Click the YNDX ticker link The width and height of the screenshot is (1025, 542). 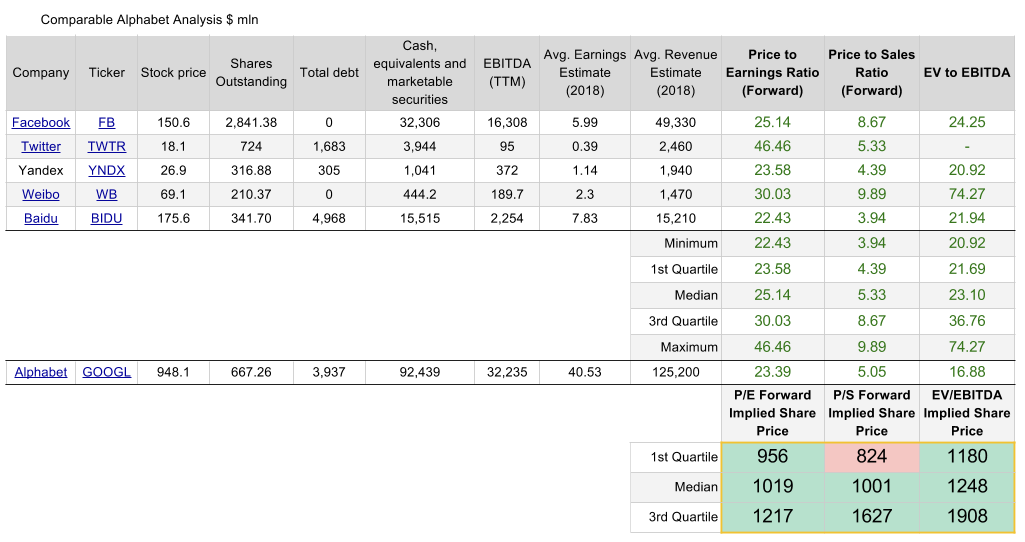[106, 171]
